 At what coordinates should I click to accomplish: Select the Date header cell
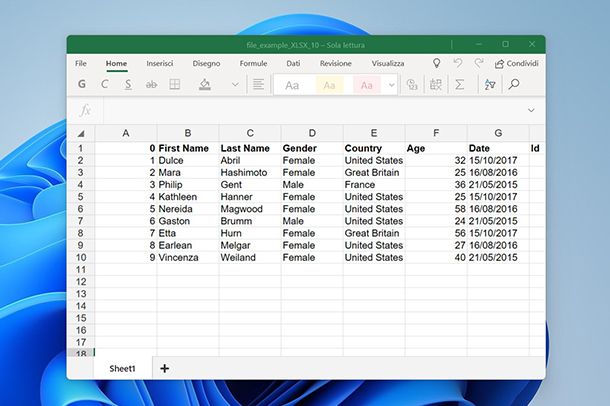click(x=498, y=148)
